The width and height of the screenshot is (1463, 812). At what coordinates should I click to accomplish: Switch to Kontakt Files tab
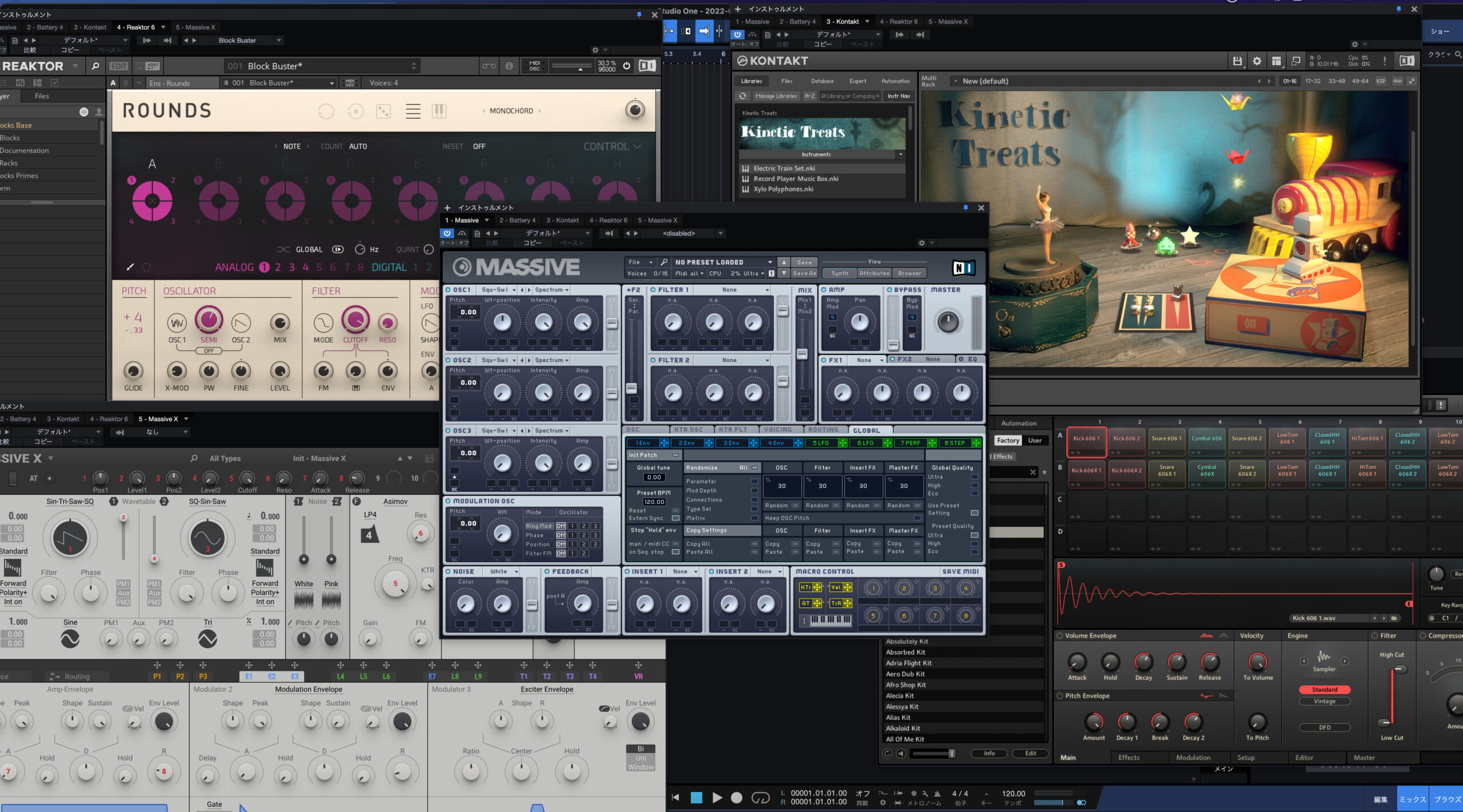coord(787,81)
